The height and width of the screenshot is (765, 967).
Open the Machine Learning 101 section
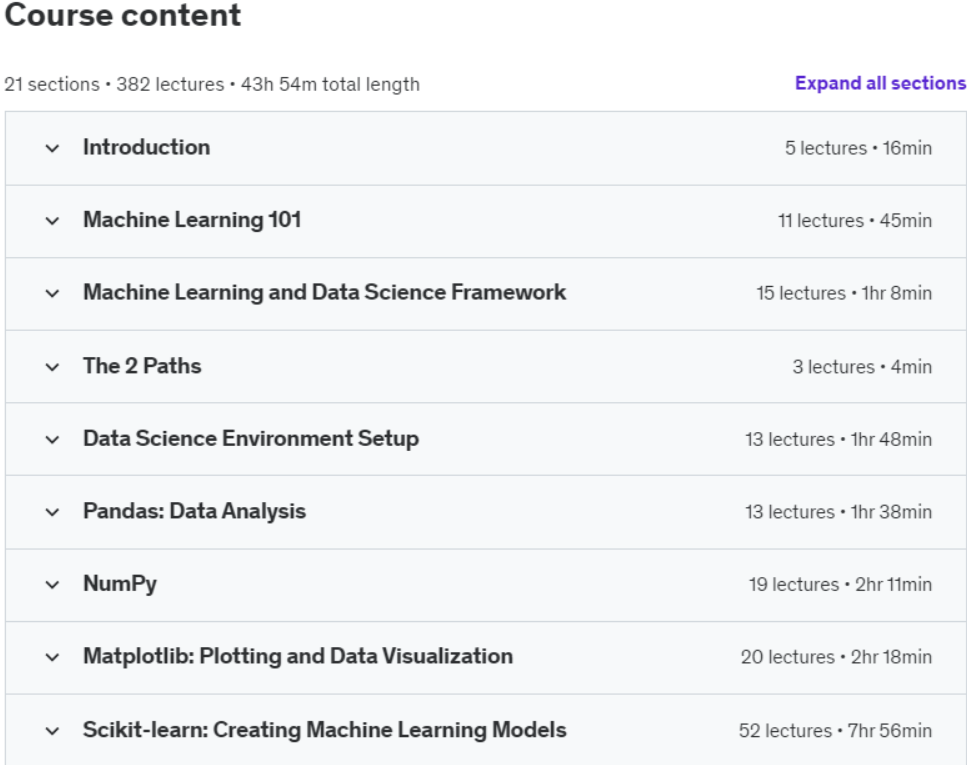pyautogui.click(x=191, y=220)
